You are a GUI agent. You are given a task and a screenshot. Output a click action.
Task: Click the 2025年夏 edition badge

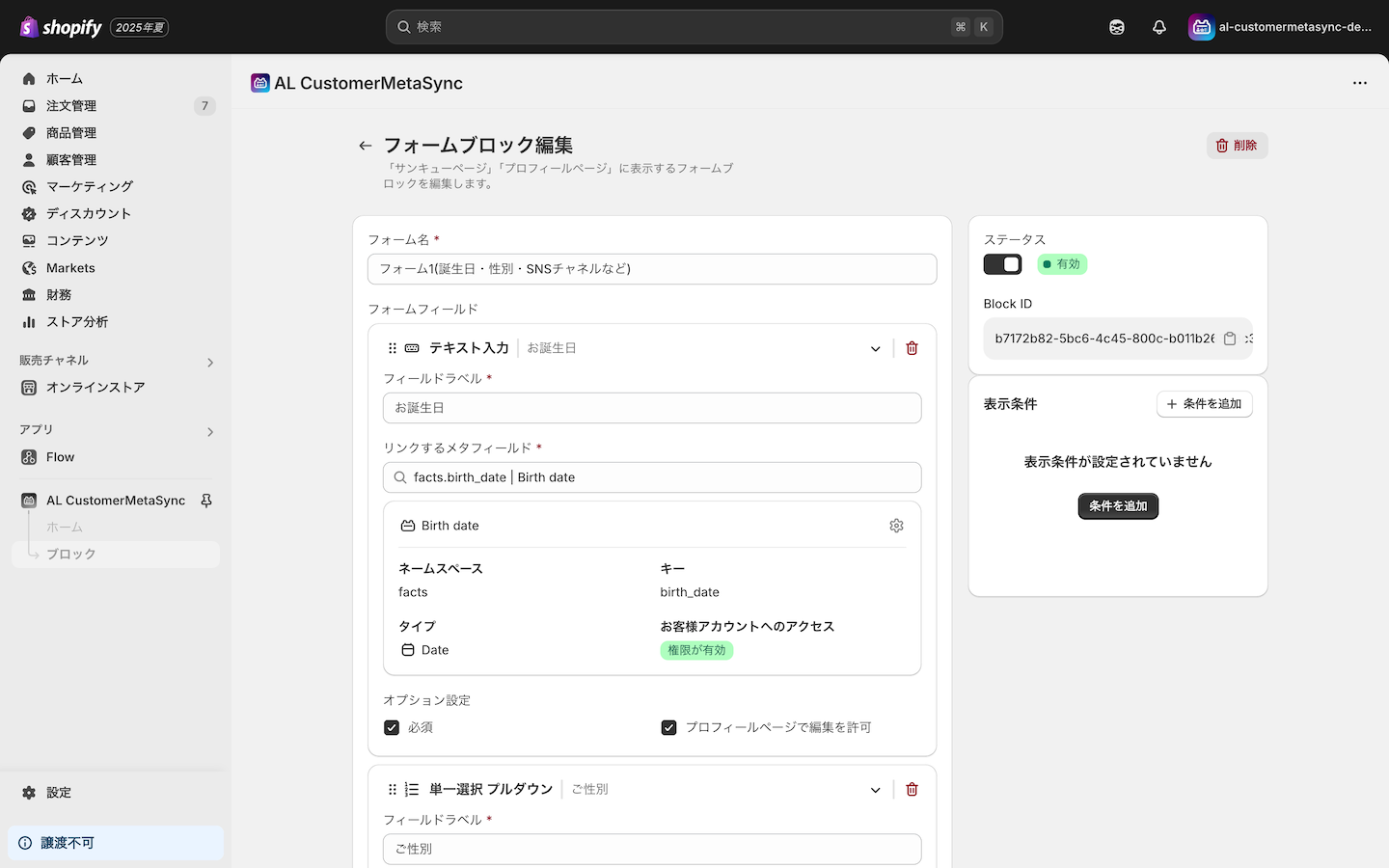point(140,27)
